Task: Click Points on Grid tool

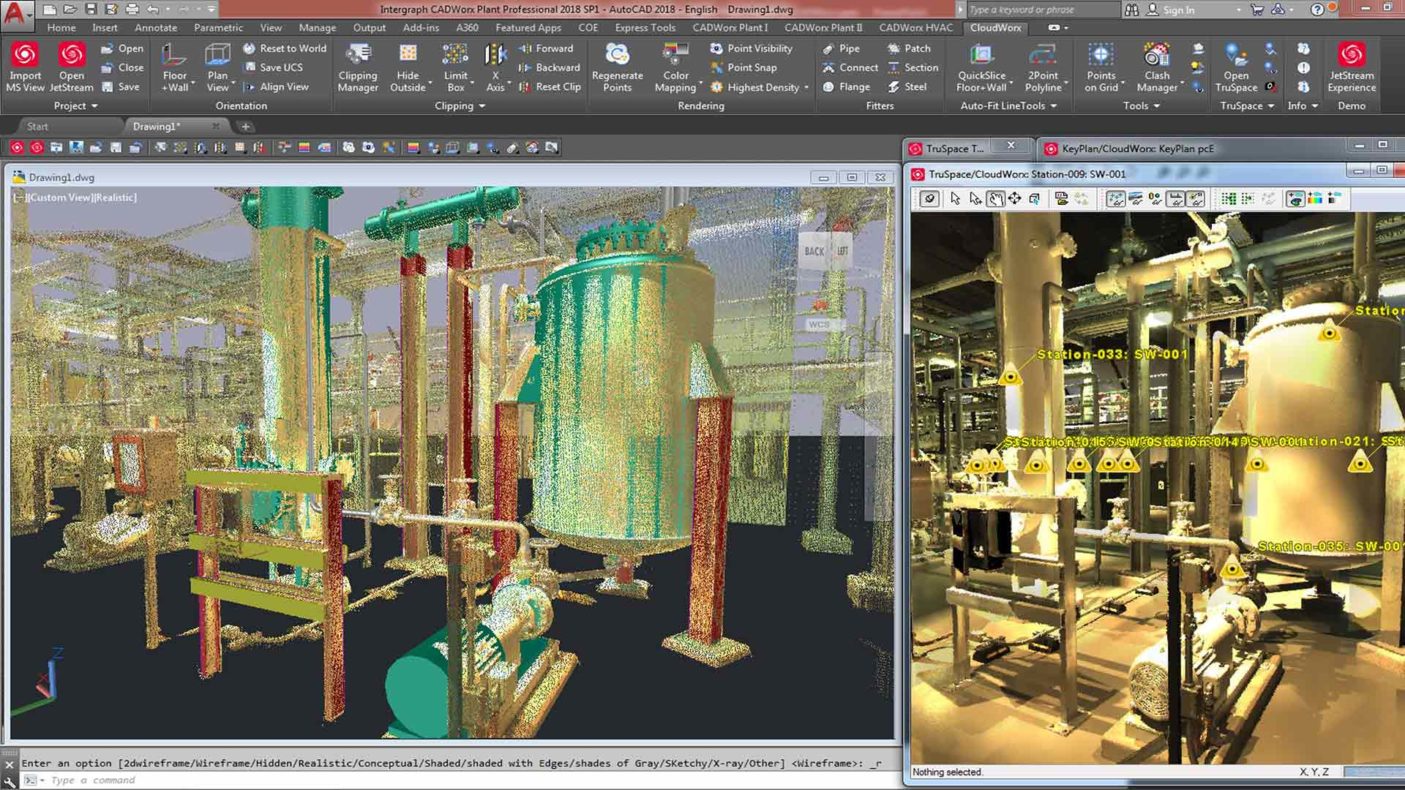Action: [1100, 67]
